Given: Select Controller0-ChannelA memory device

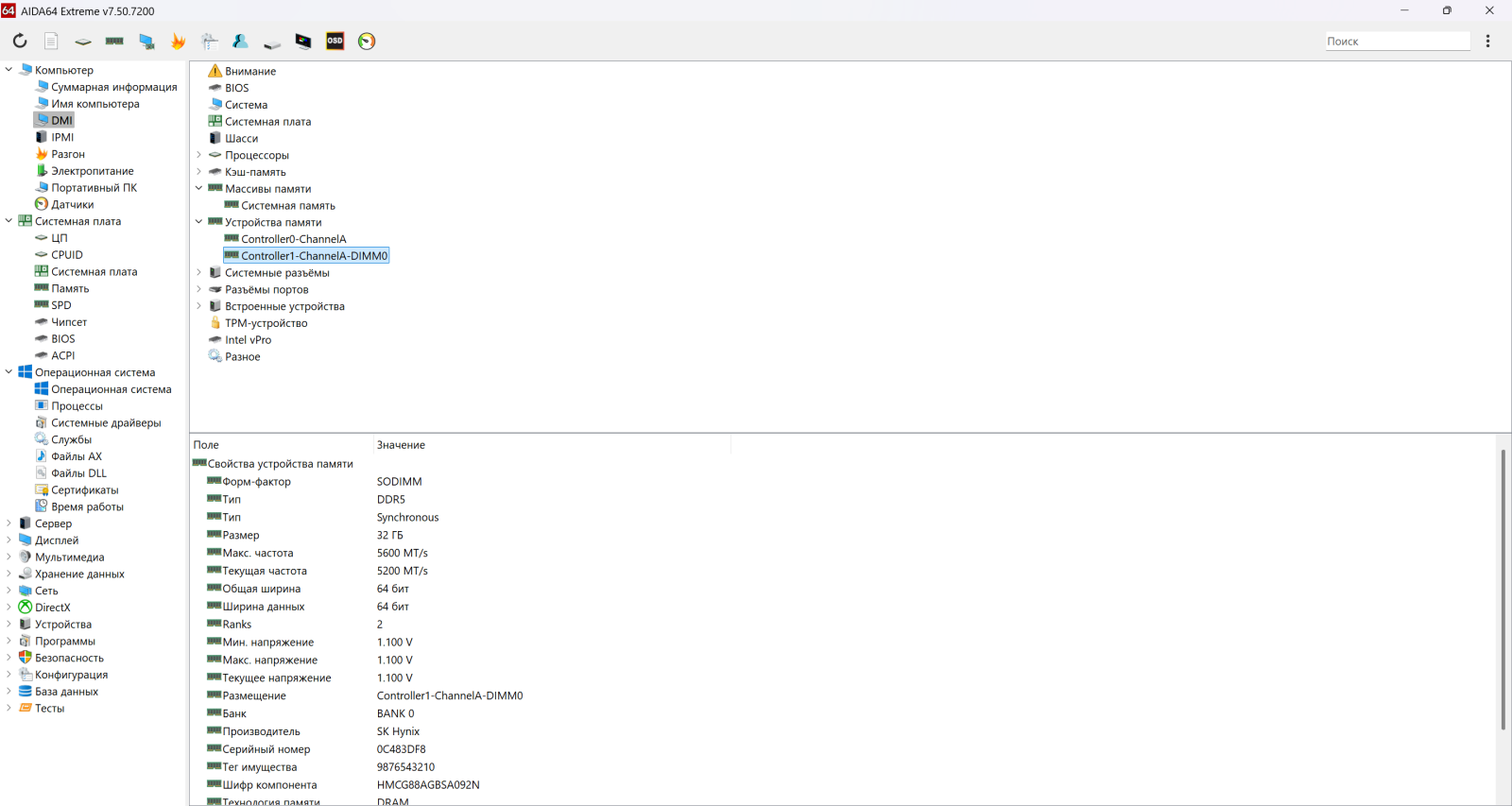Looking at the screenshot, I should pyautogui.click(x=293, y=239).
